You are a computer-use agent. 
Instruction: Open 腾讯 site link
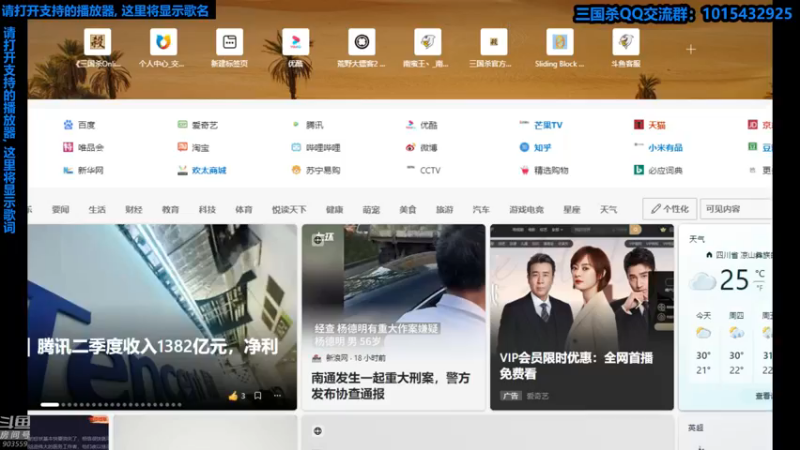click(x=308, y=125)
